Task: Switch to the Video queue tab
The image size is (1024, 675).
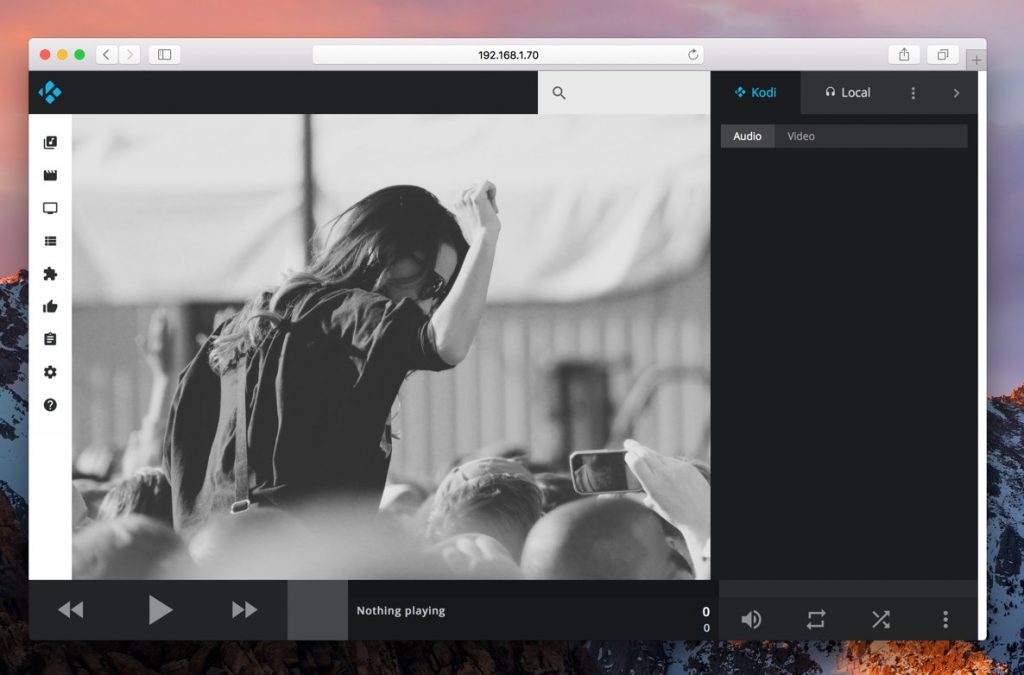Action: click(800, 136)
